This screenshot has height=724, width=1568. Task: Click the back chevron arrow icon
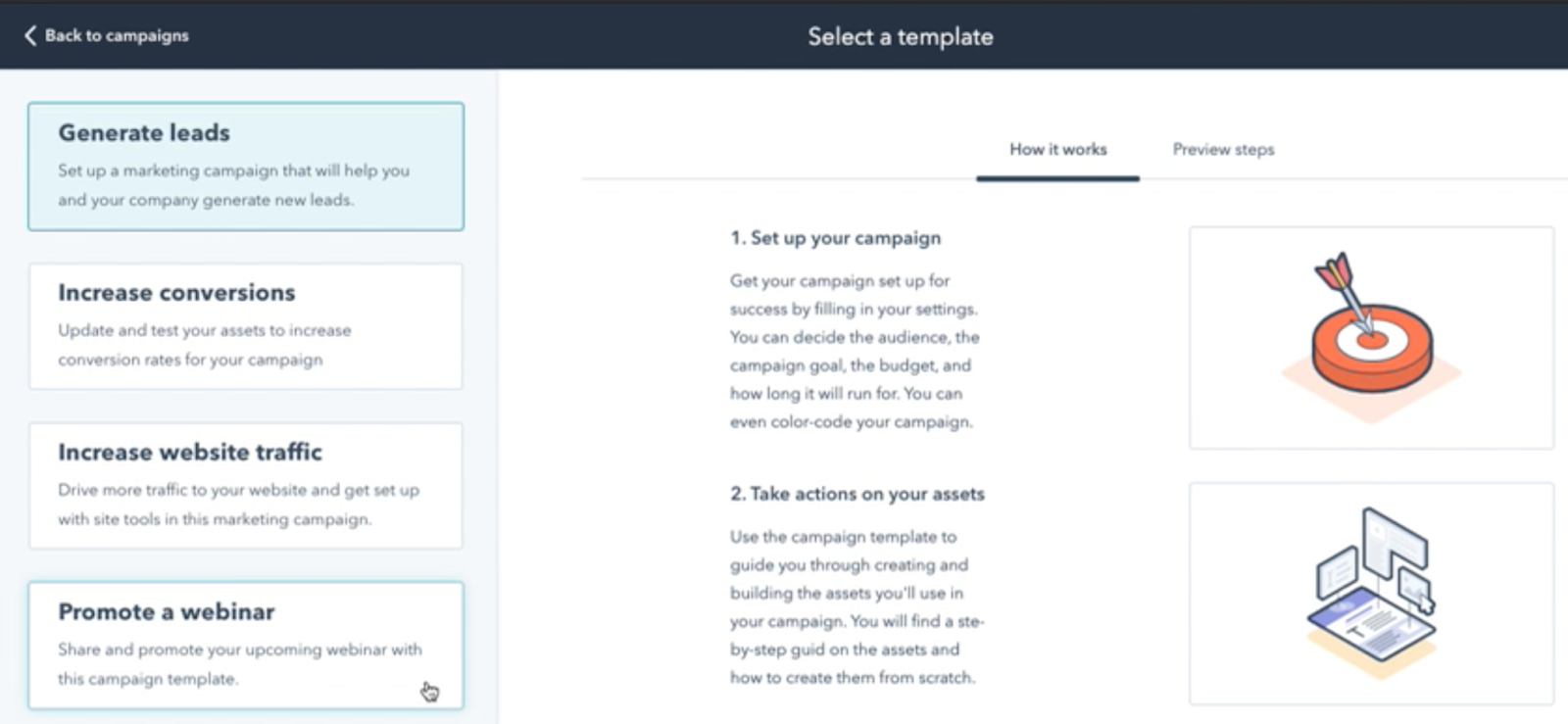click(30, 35)
